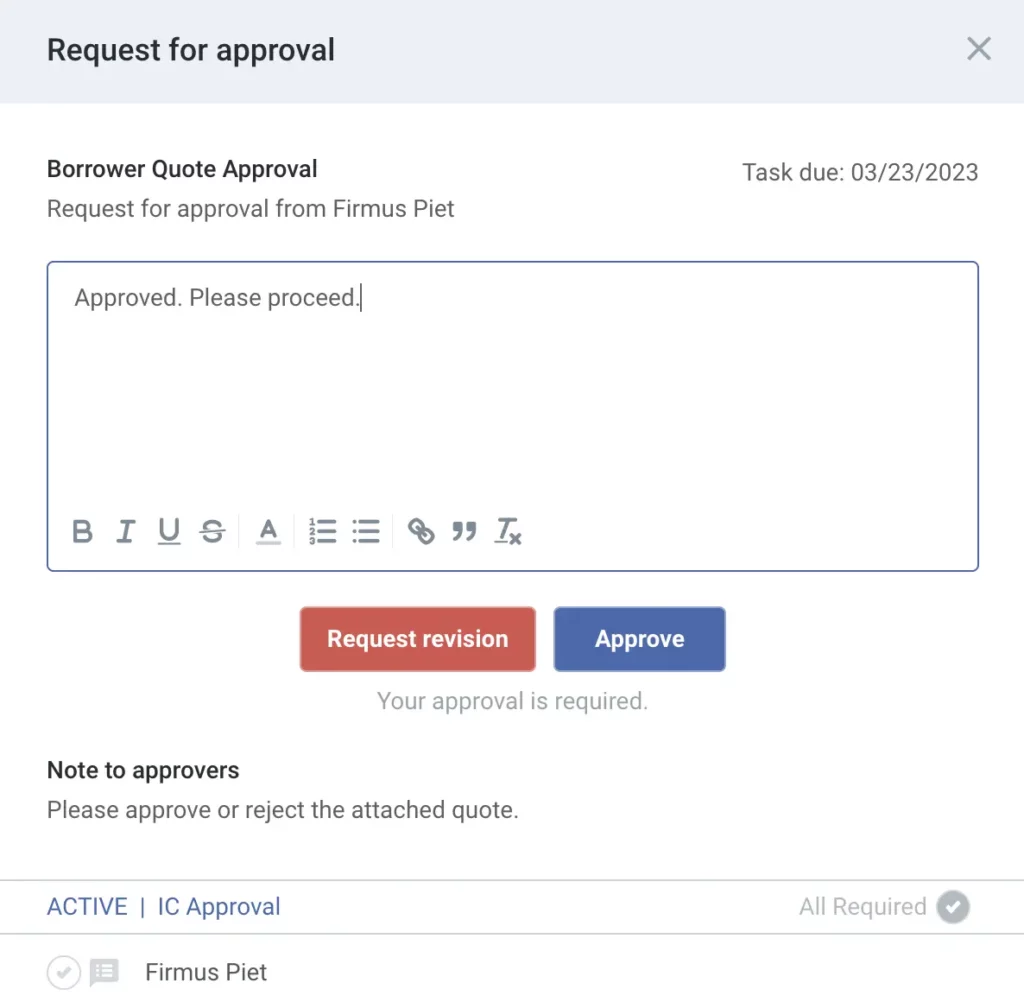This screenshot has height=1002, width=1024.
Task: Click Approve to approve the quote
Action: 639,638
